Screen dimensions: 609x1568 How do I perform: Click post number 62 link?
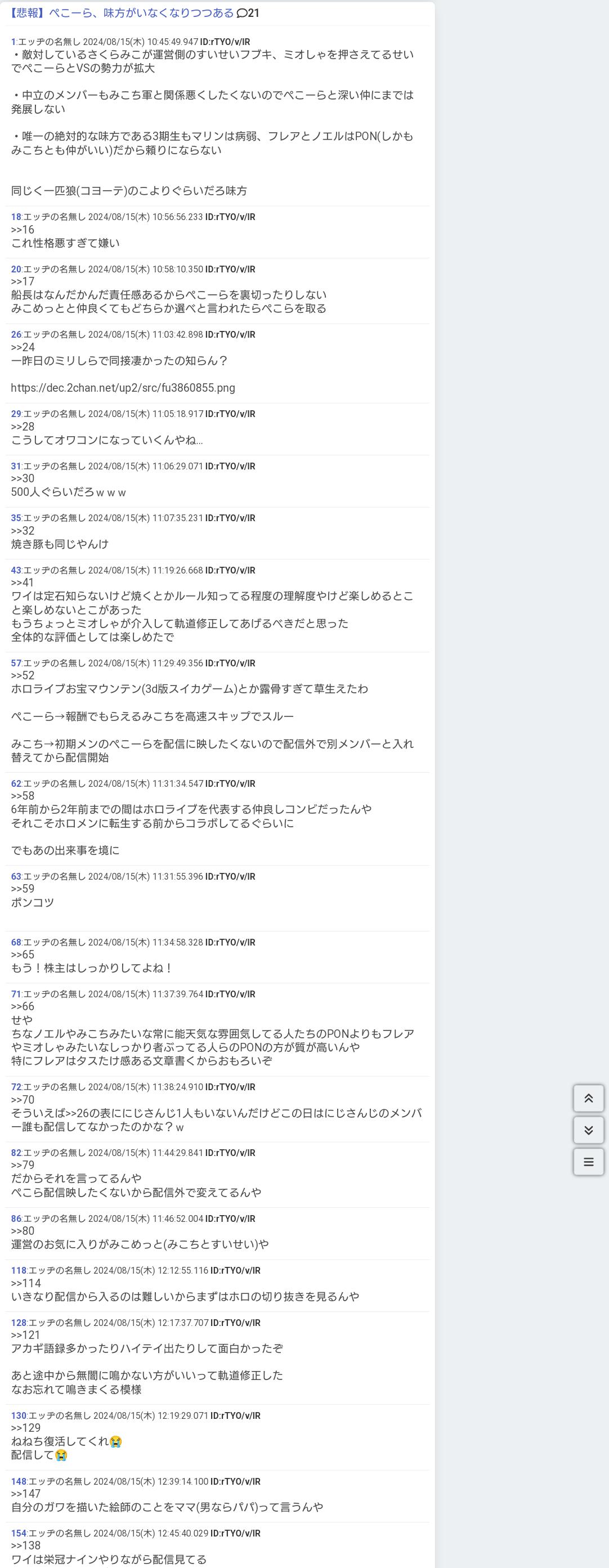16,783
